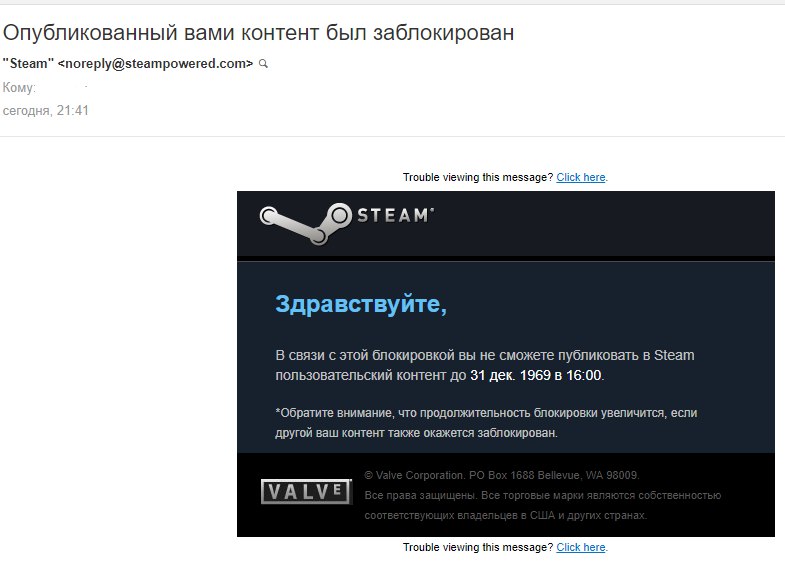Click the Valve logo in email footer
The width and height of the screenshot is (785, 570).
click(x=306, y=491)
